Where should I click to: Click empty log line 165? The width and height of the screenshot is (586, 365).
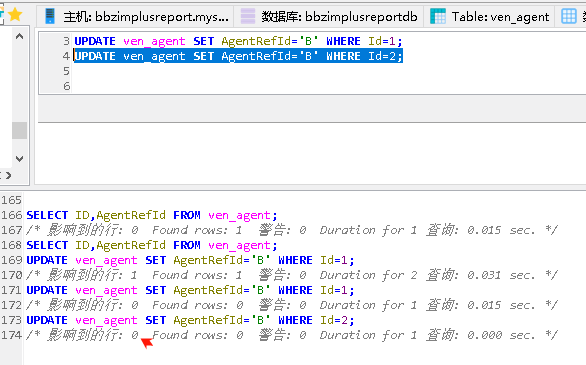click(305, 200)
